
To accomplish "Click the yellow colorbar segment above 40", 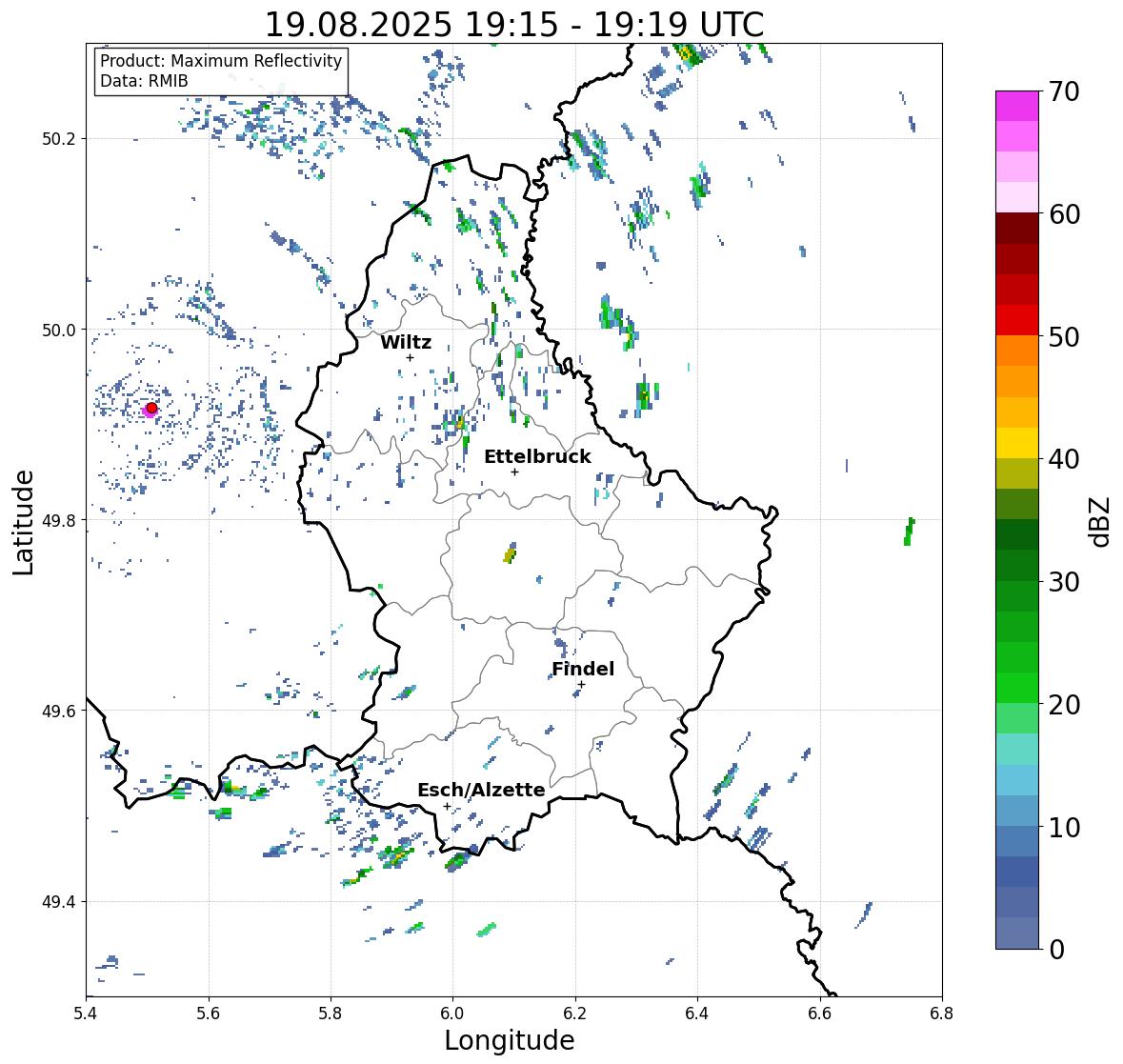I will (x=1017, y=443).
